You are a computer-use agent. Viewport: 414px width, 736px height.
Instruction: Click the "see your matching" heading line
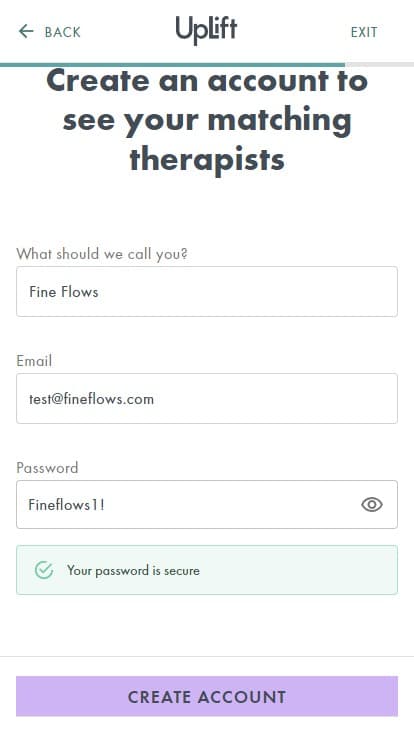pyautogui.click(x=207, y=120)
